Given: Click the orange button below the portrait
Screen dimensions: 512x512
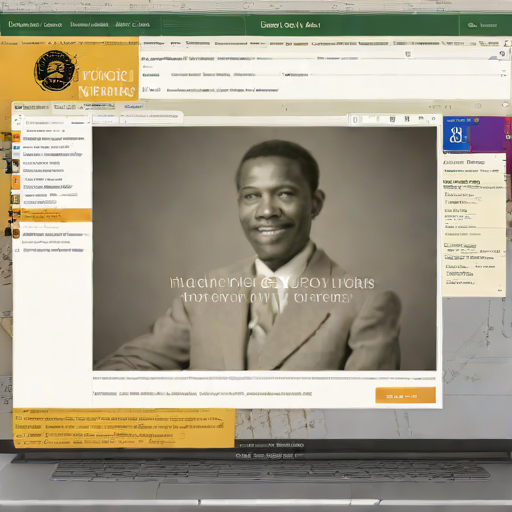Looking at the screenshot, I should coord(405,395).
